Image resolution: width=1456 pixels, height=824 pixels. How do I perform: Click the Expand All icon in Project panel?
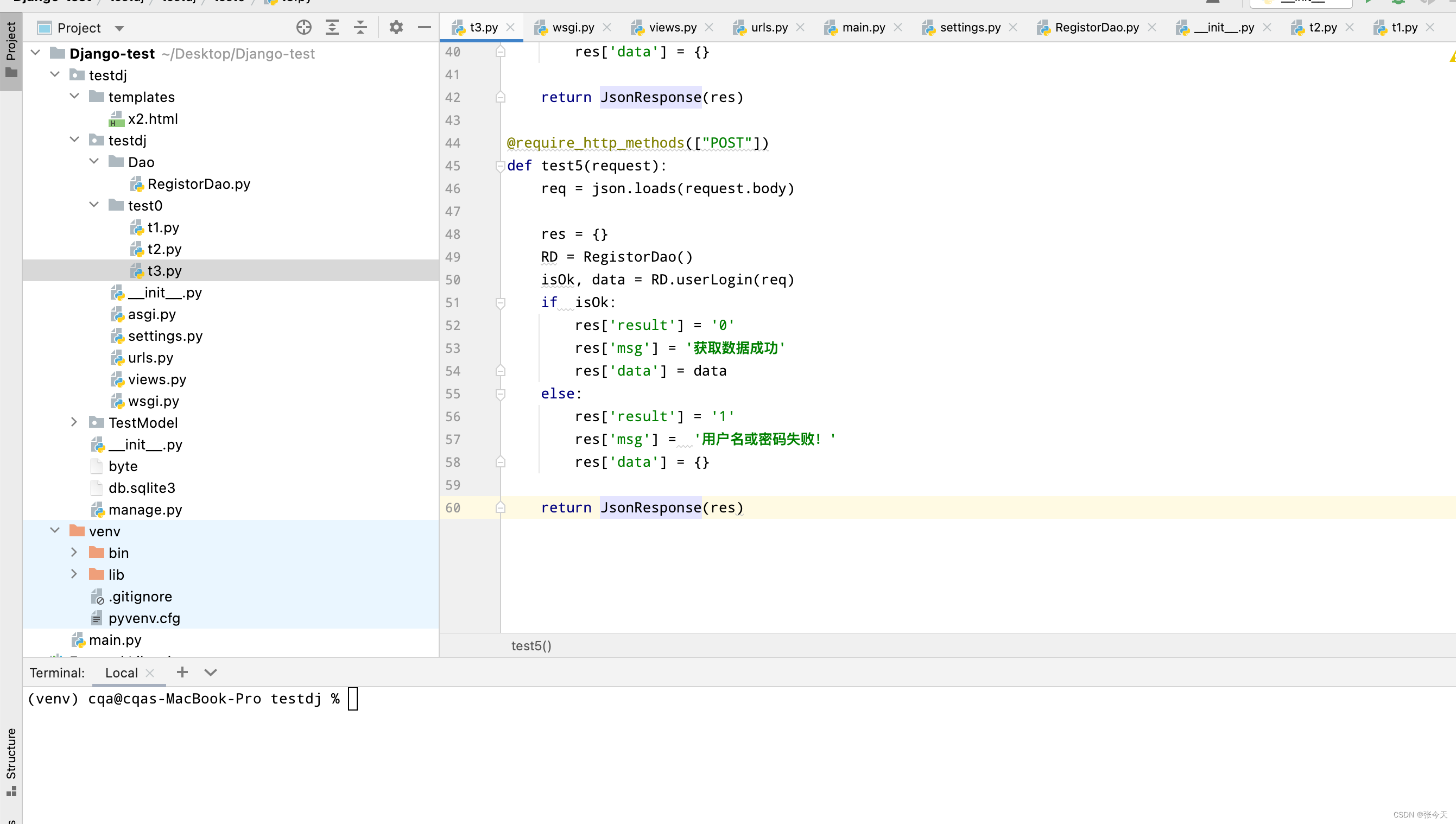coord(332,27)
